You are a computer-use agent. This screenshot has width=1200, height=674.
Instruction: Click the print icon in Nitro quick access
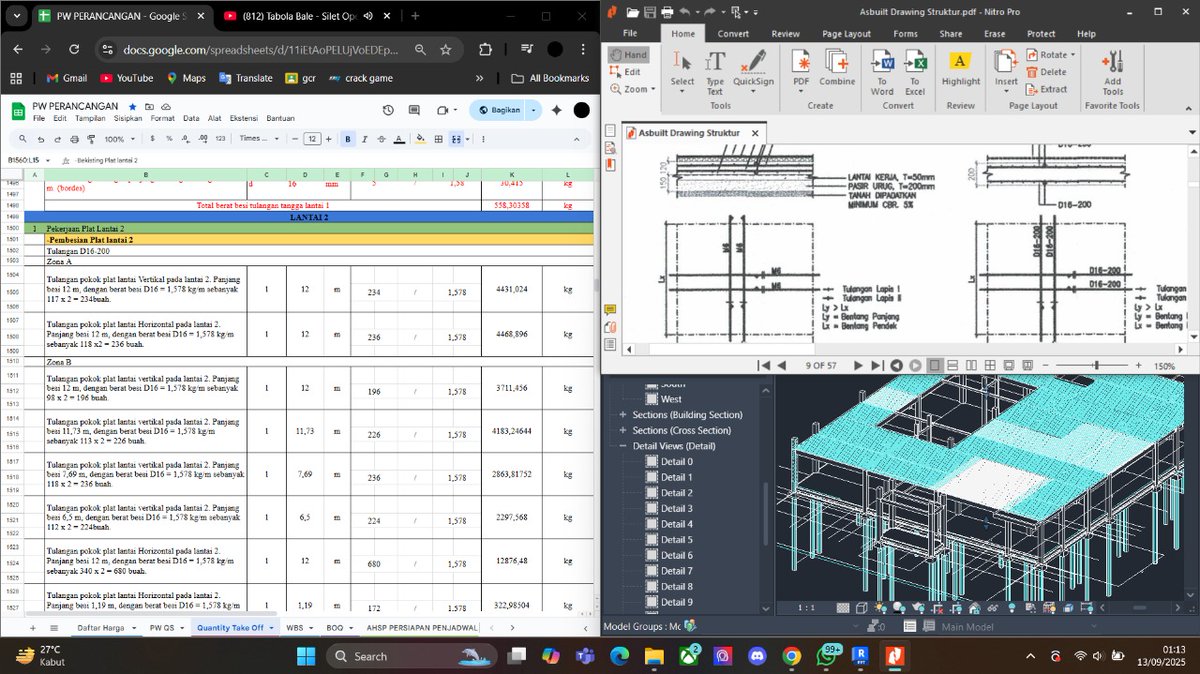click(x=665, y=11)
